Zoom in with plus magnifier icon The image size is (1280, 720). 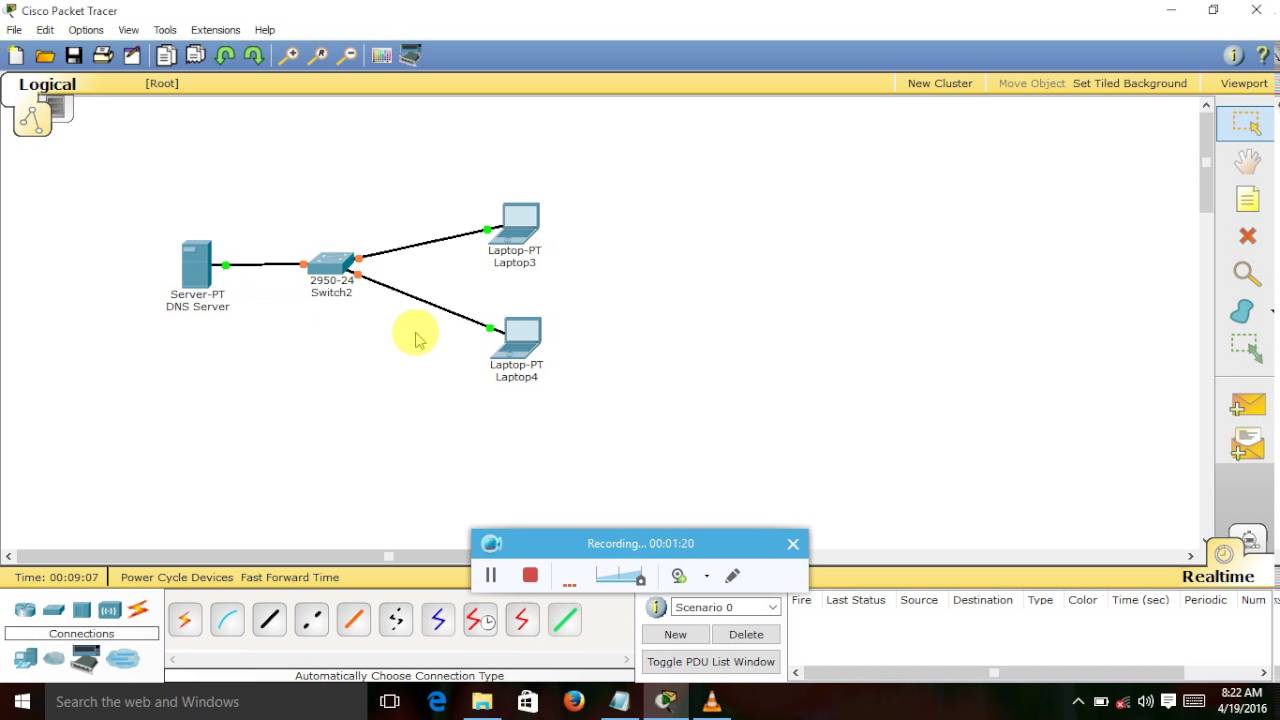[288, 56]
